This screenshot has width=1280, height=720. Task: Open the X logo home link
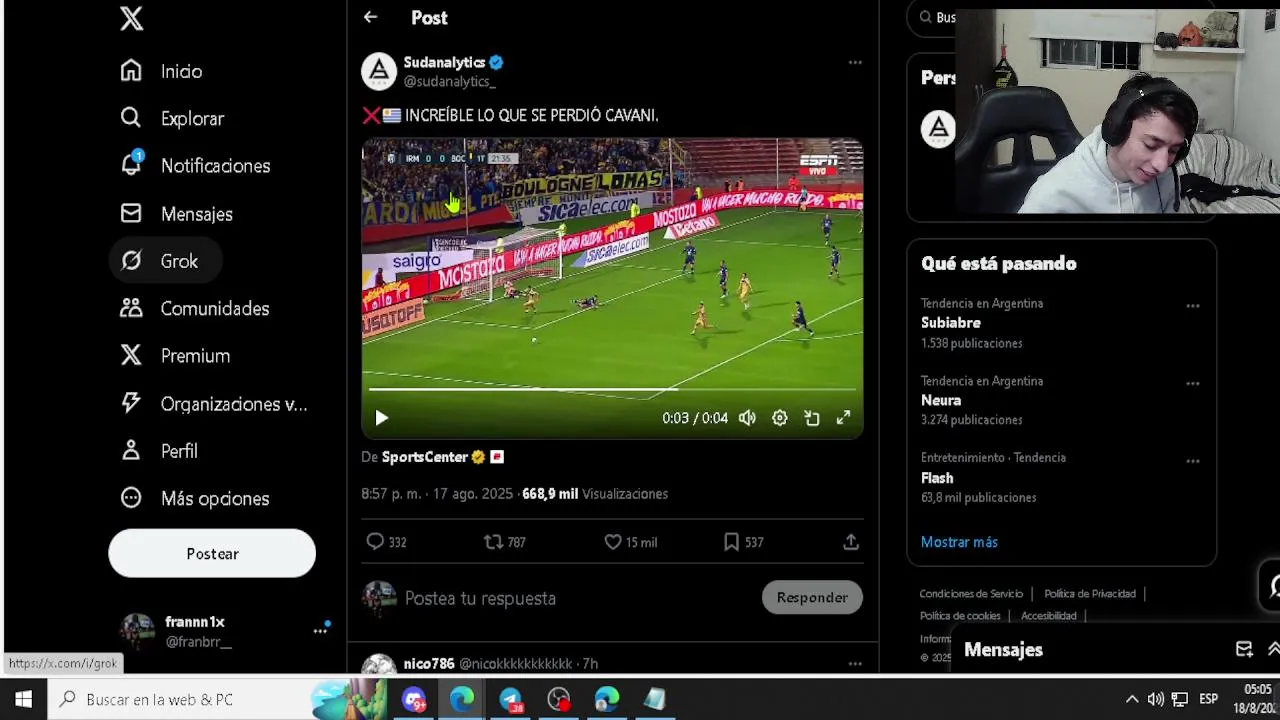pos(132,18)
